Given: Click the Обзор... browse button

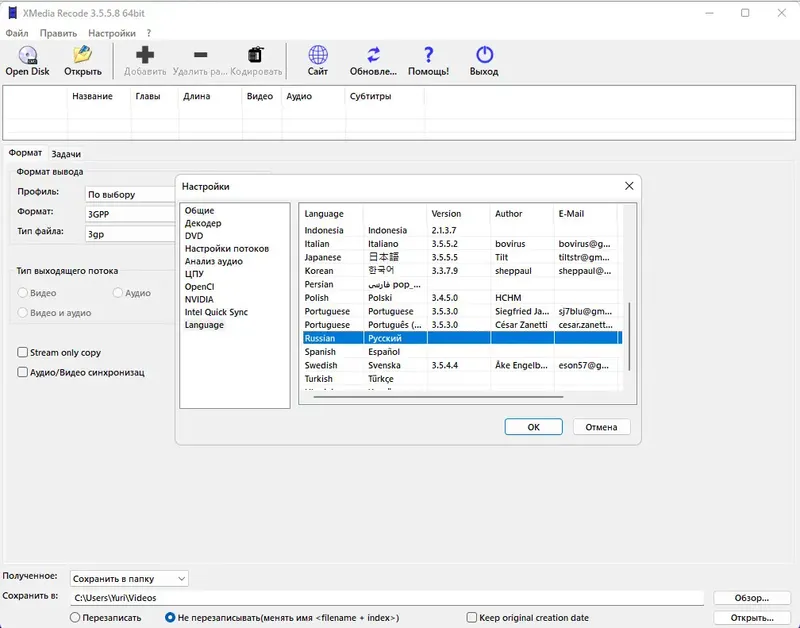Looking at the screenshot, I should coord(752,598).
